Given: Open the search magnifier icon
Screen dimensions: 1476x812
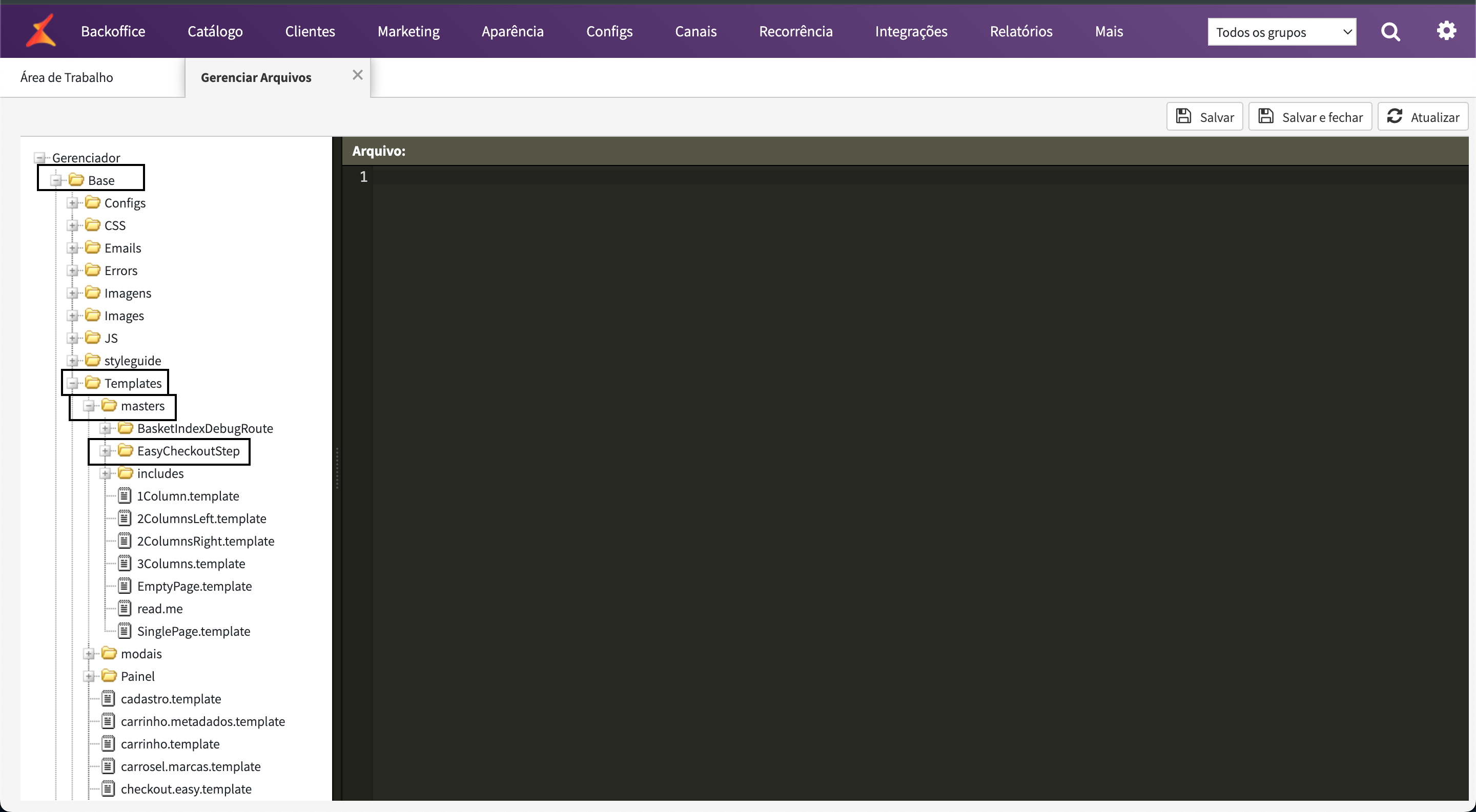Looking at the screenshot, I should pos(1390,31).
